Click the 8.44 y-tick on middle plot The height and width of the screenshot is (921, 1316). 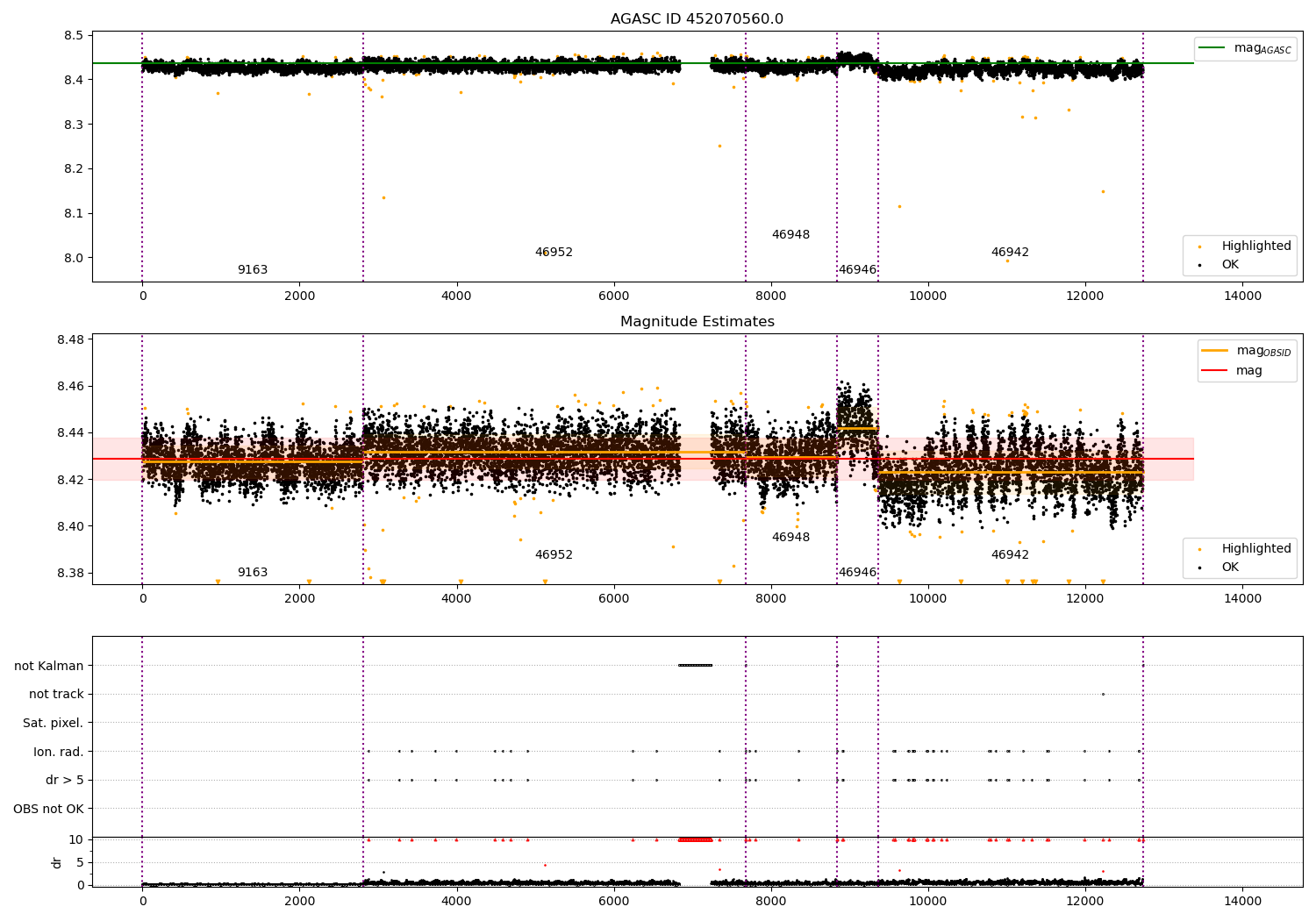point(70,432)
